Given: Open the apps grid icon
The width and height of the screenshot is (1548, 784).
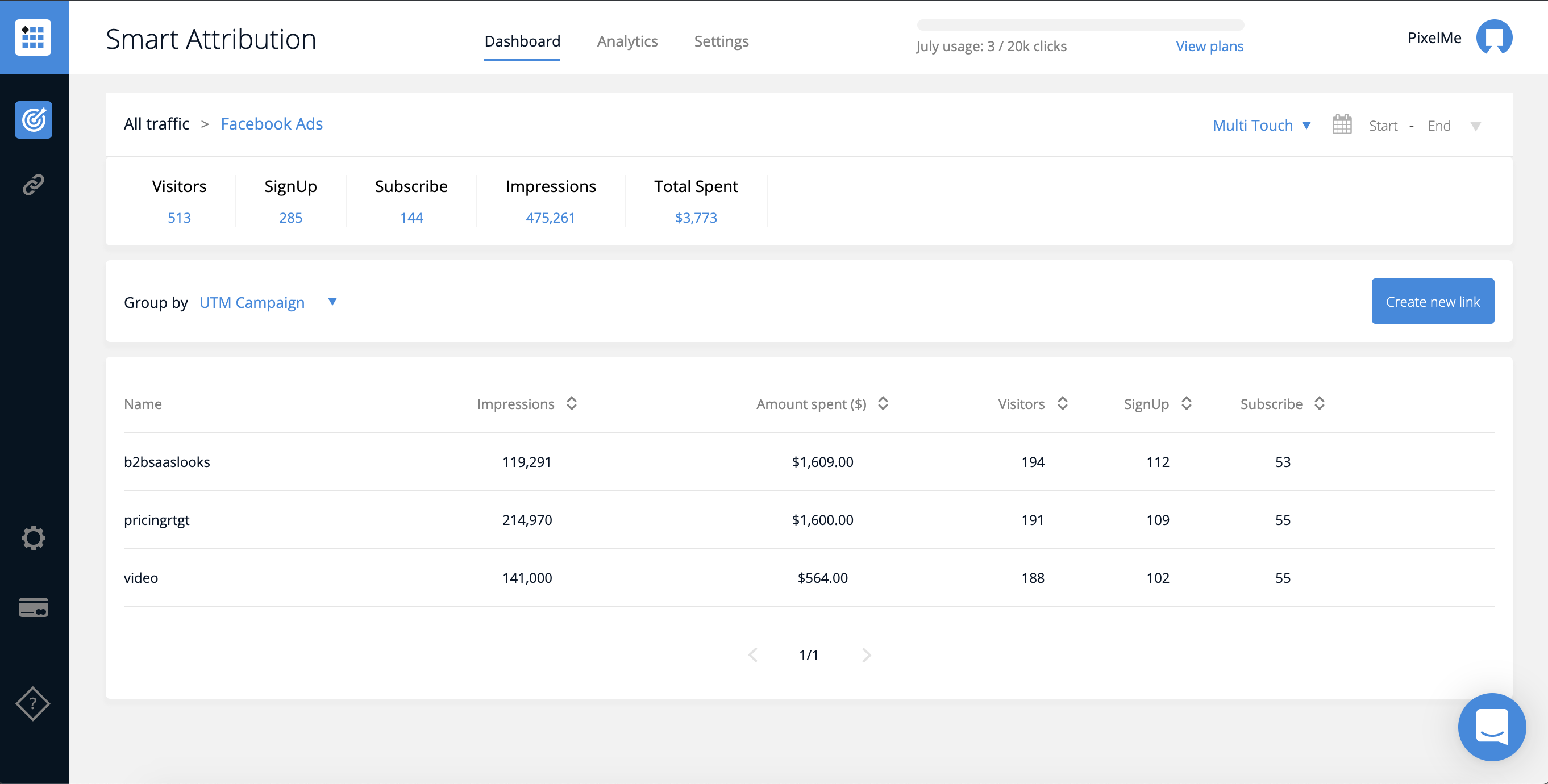Looking at the screenshot, I should point(33,37).
